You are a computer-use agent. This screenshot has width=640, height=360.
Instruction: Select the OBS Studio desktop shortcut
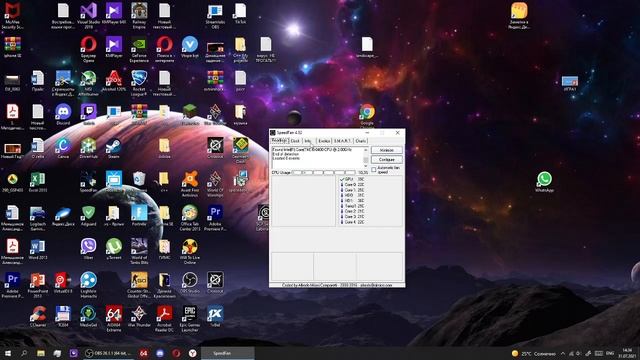[190, 283]
